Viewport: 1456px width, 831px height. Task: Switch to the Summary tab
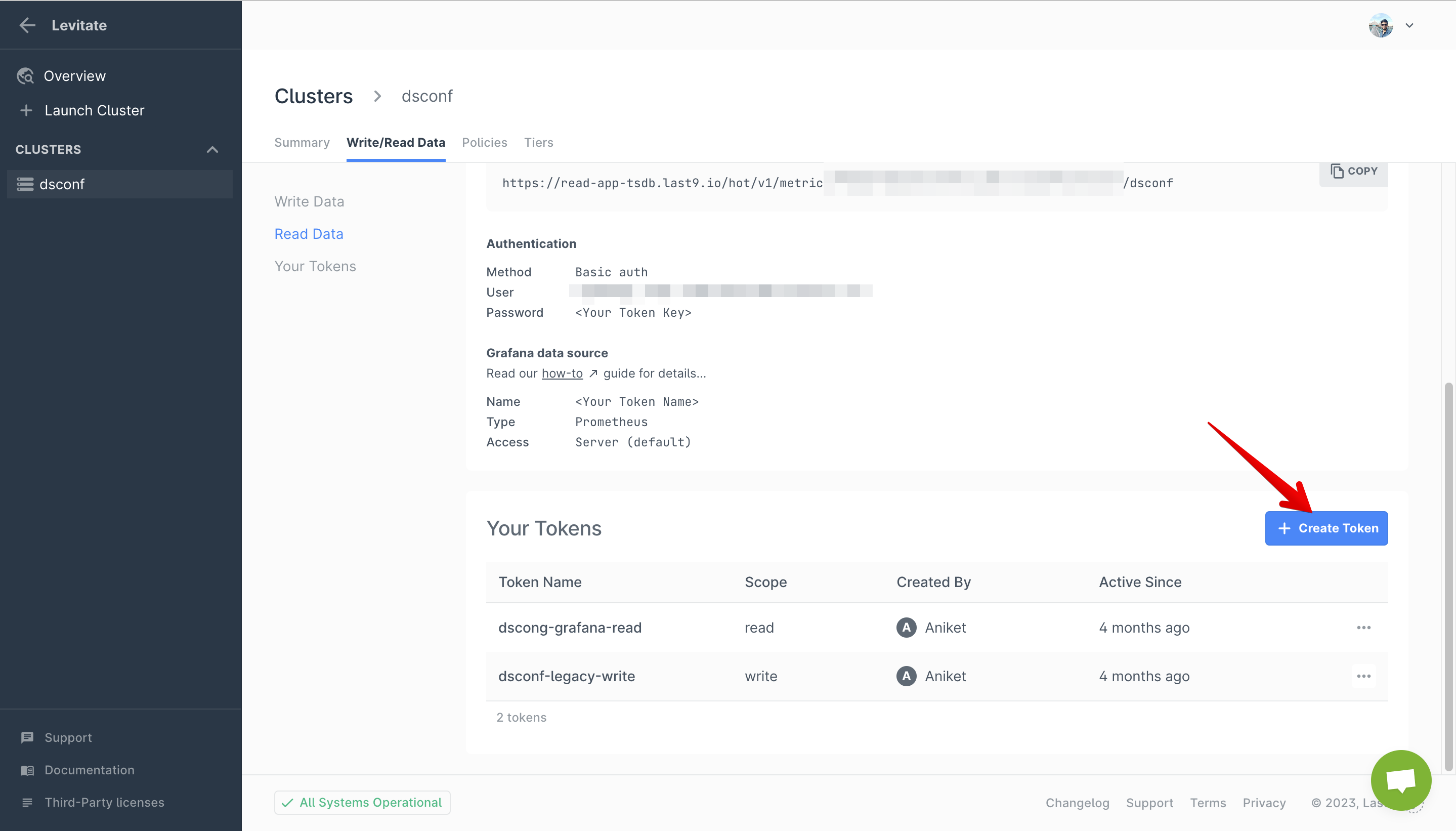[302, 143]
